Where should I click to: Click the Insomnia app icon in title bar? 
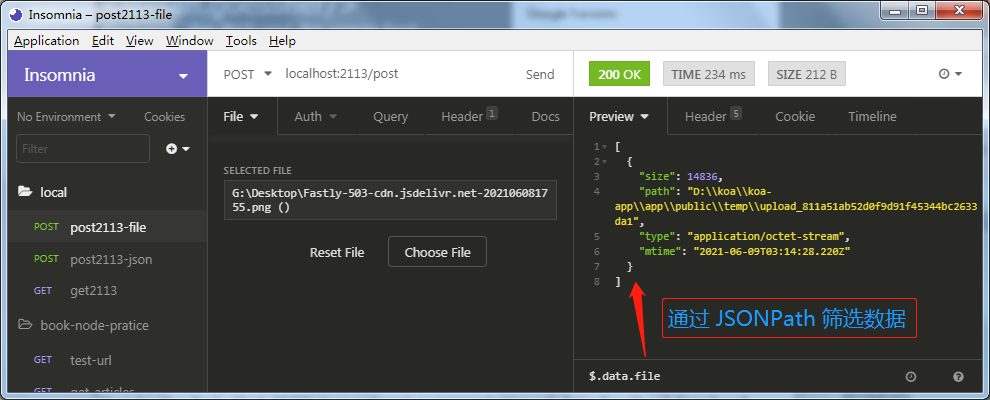[x=16, y=15]
